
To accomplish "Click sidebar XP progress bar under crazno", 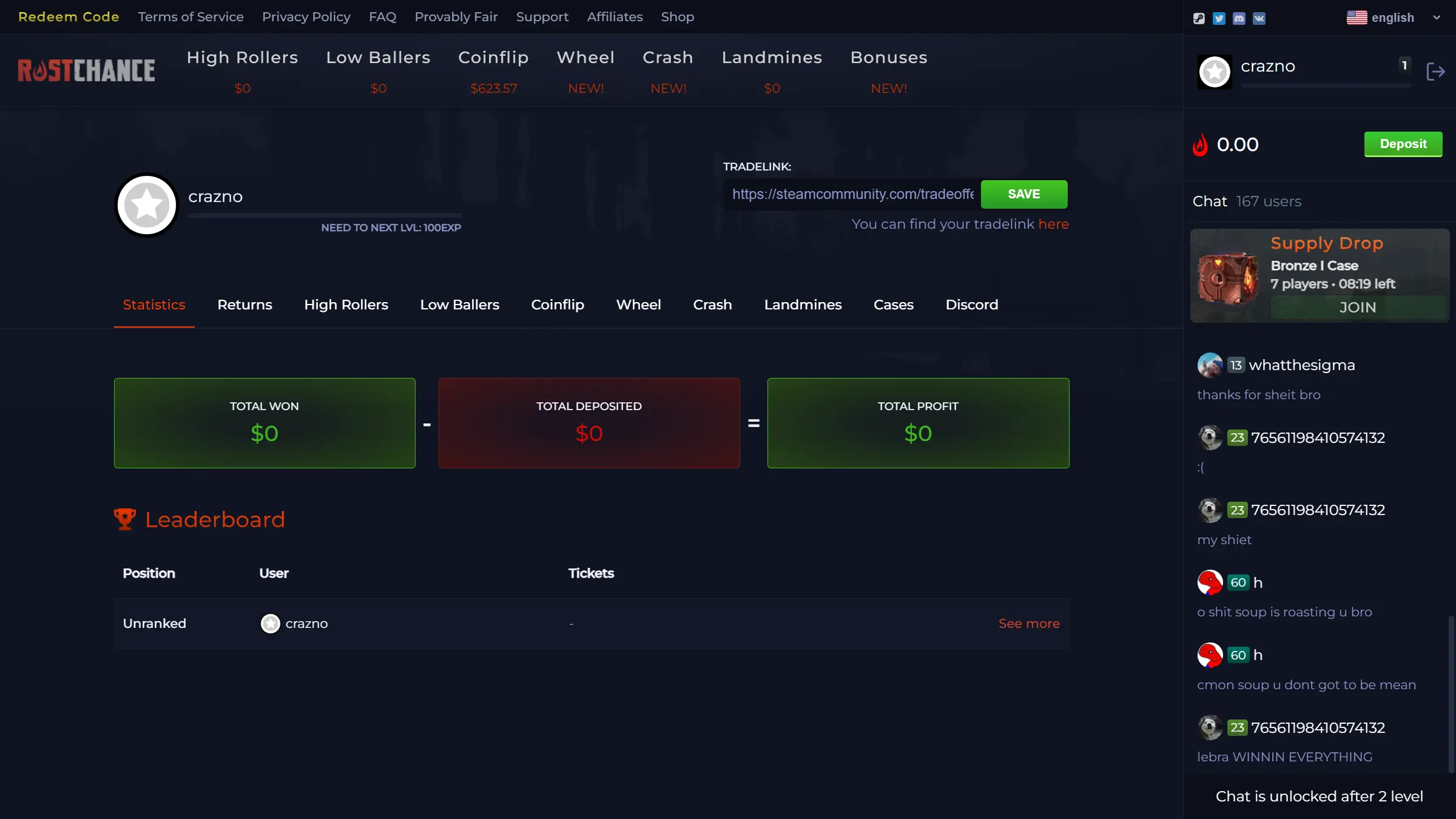I will tap(1326, 86).
